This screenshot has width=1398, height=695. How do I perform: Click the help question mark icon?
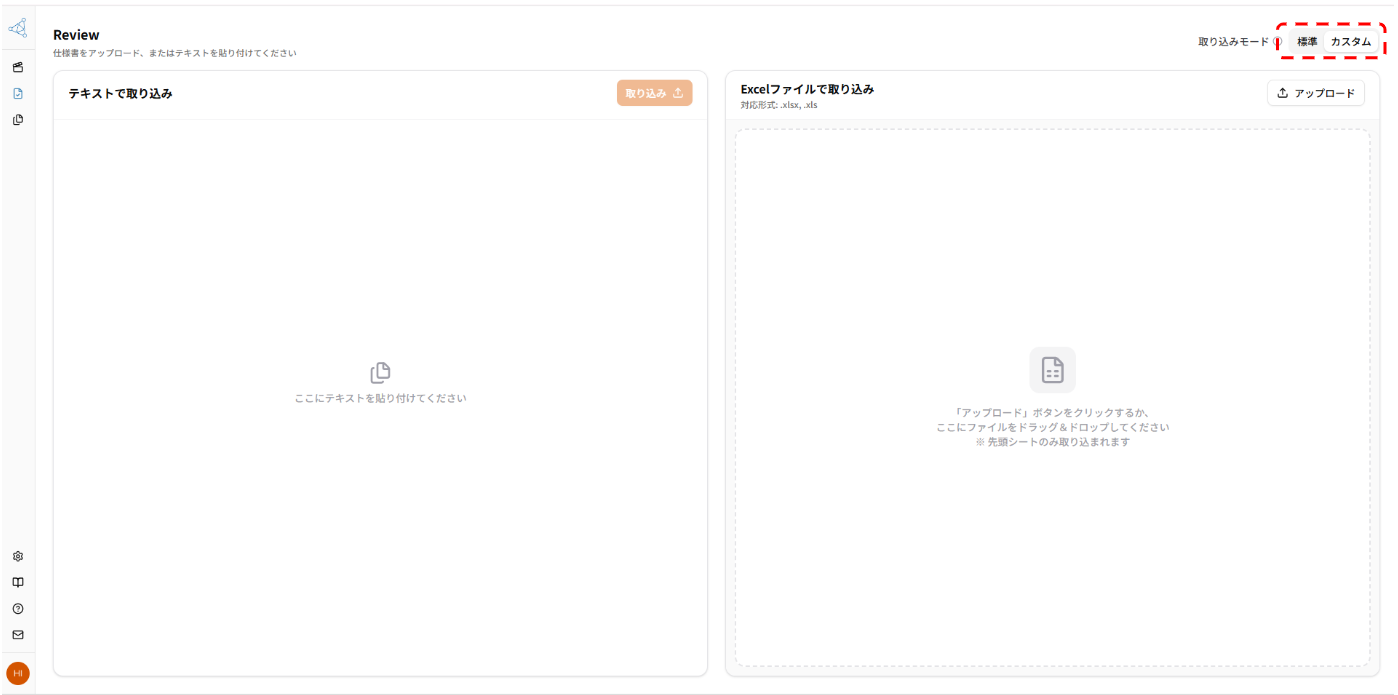click(17, 608)
